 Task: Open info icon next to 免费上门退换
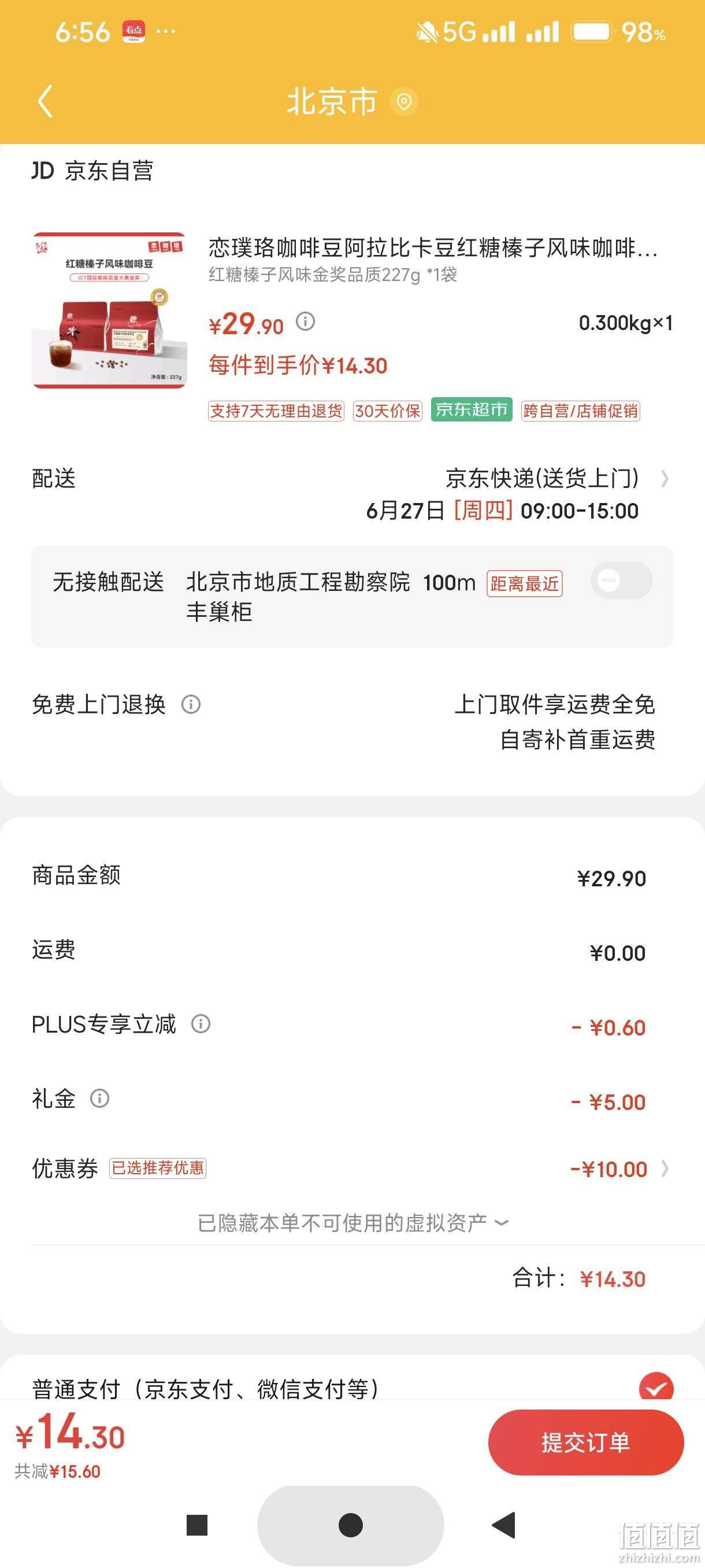(x=191, y=704)
